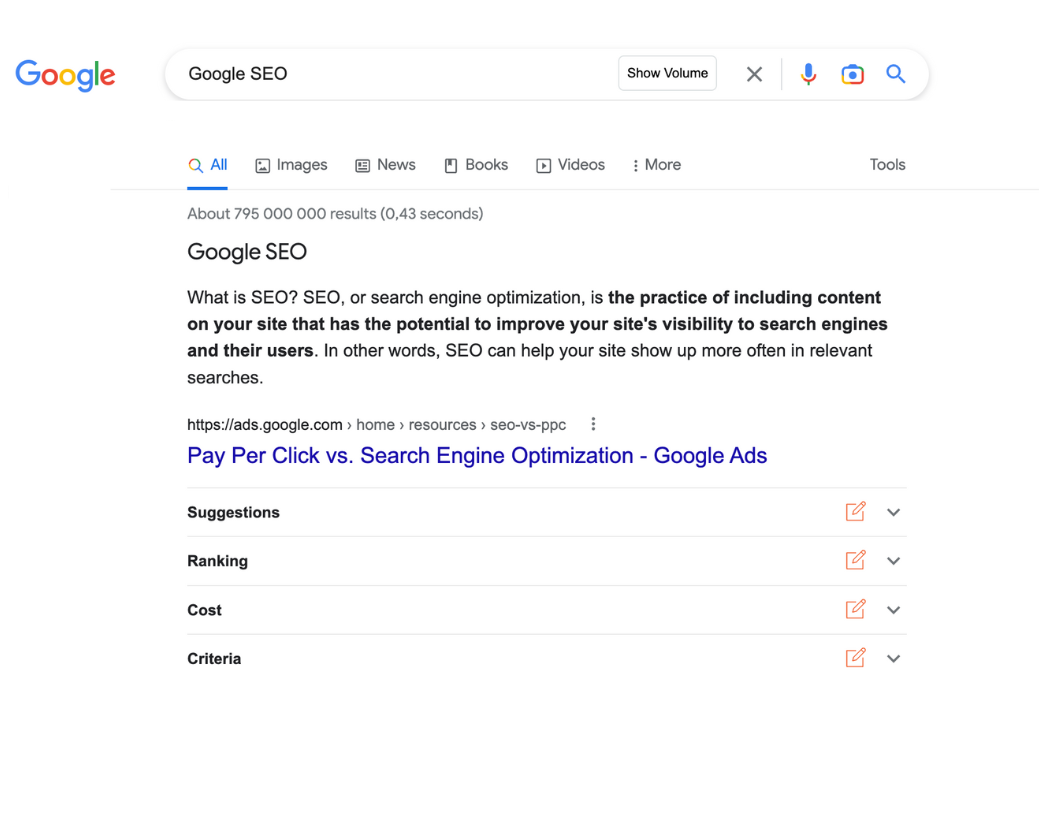
Task: Click the book icon next to Books
Action: point(451,166)
